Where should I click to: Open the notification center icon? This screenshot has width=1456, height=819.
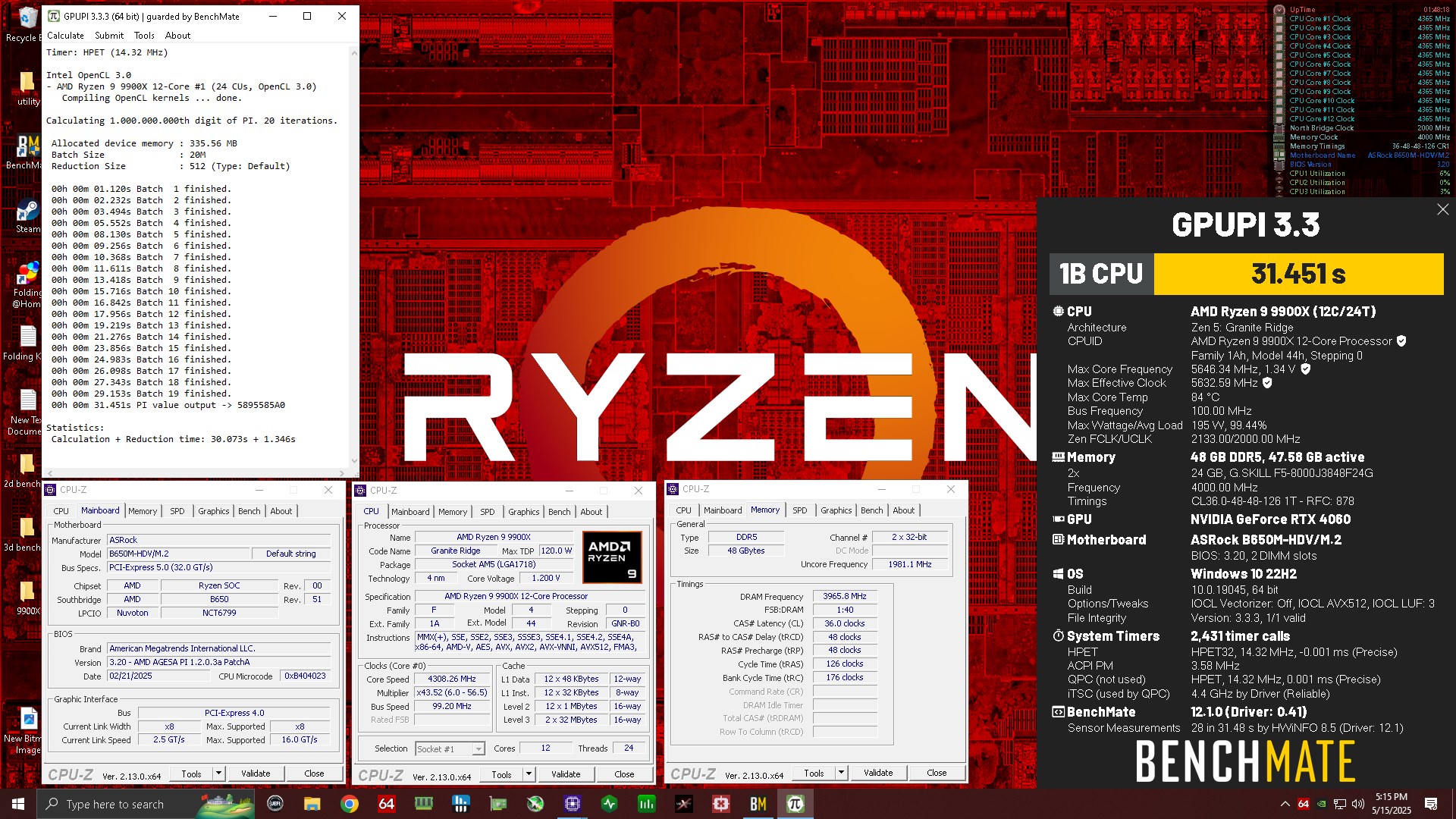tap(1431, 804)
